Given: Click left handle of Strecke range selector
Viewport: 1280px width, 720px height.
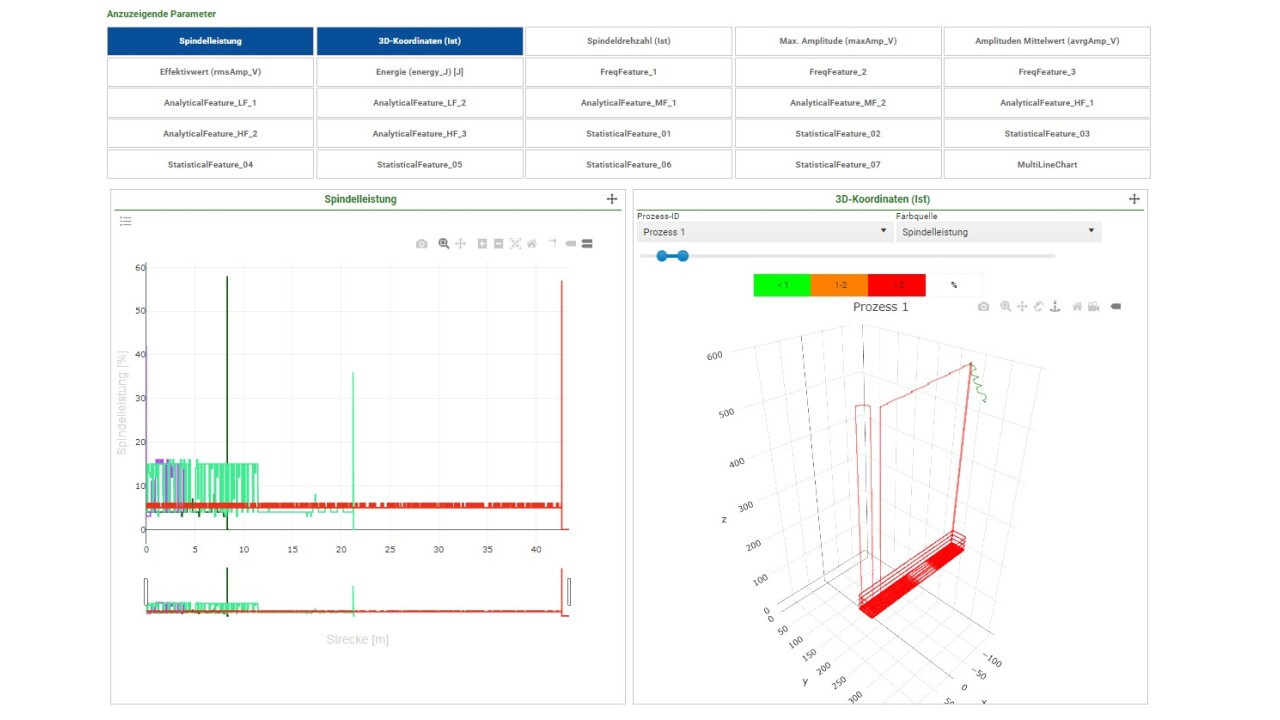Looking at the screenshot, I should click(146, 592).
